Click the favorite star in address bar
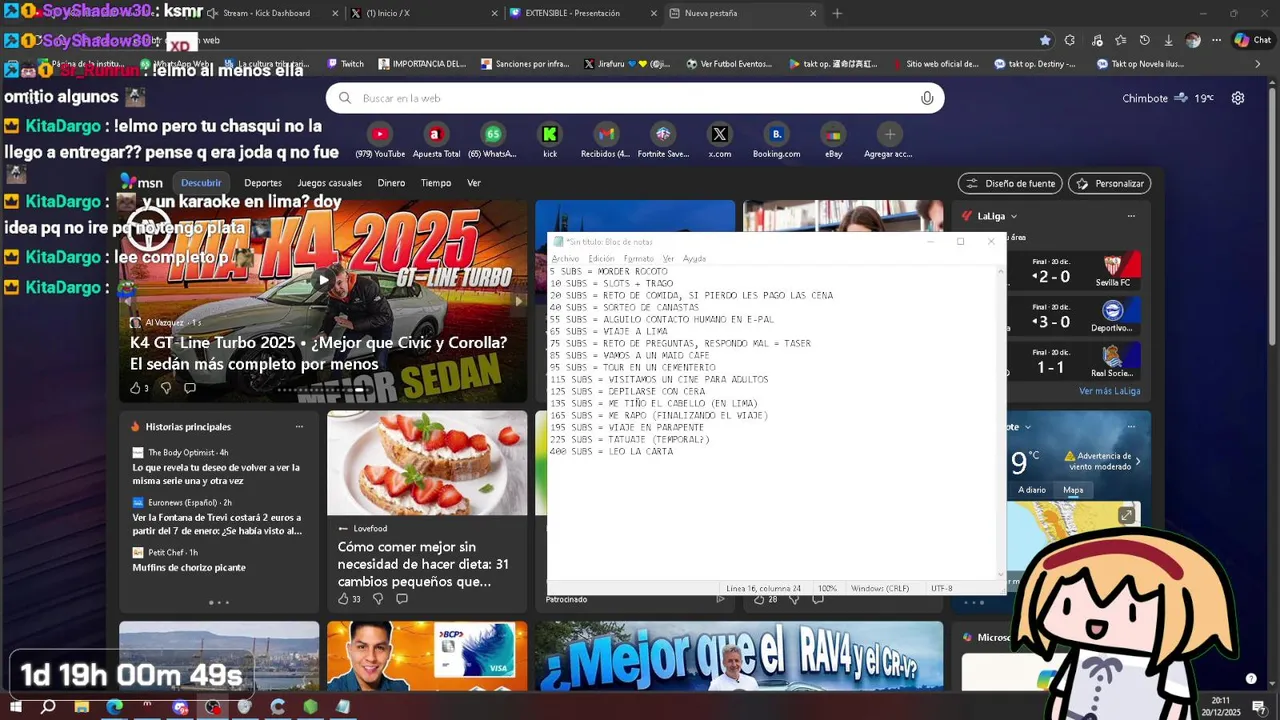 [x=1045, y=40]
